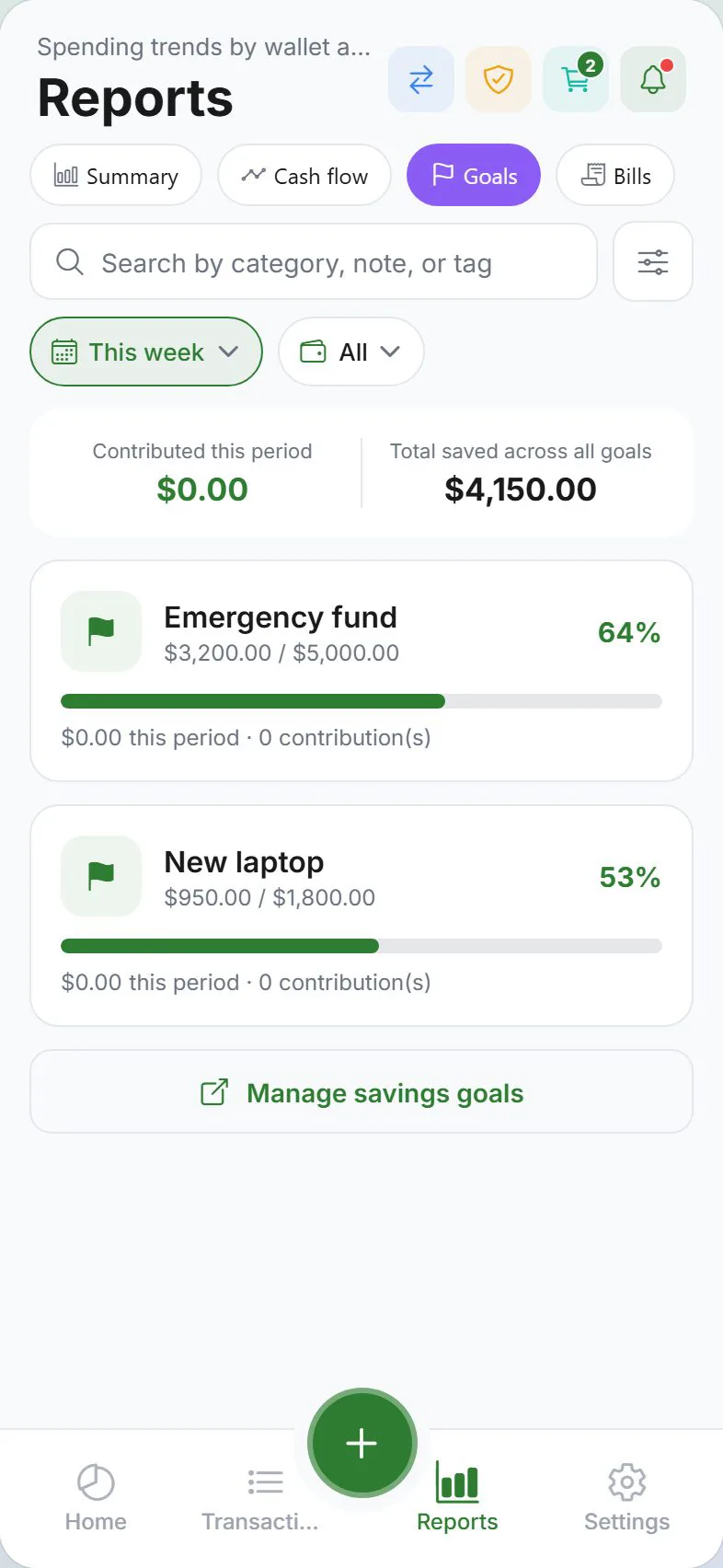The width and height of the screenshot is (723, 1568).
Task: Open the shopping cart with badge
Action: 576,80
